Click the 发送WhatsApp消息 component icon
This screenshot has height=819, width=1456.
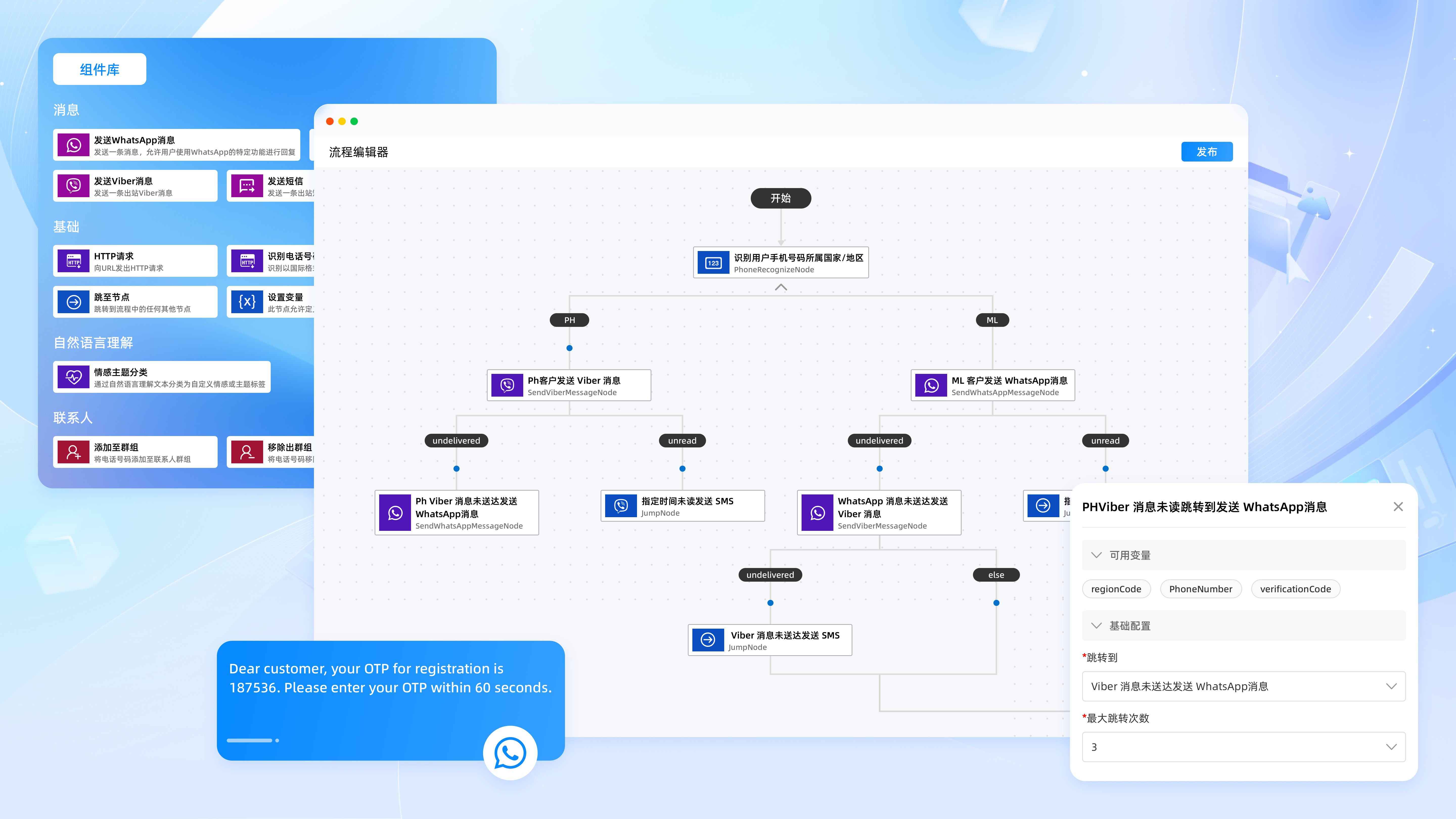click(x=74, y=145)
